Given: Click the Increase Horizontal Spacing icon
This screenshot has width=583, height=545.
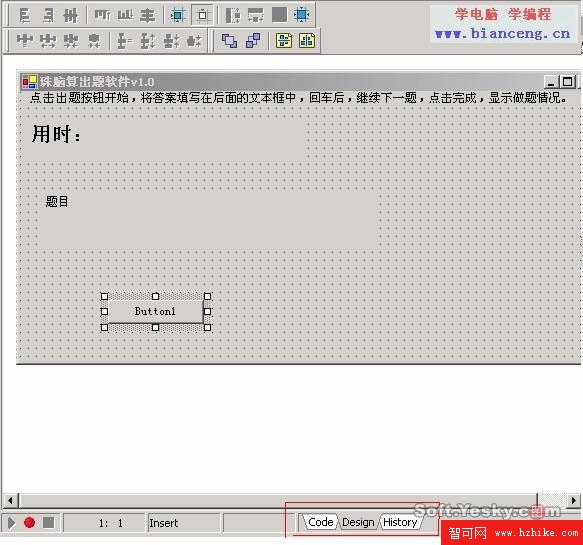Looking at the screenshot, I should pyautogui.click(x=48, y=41).
